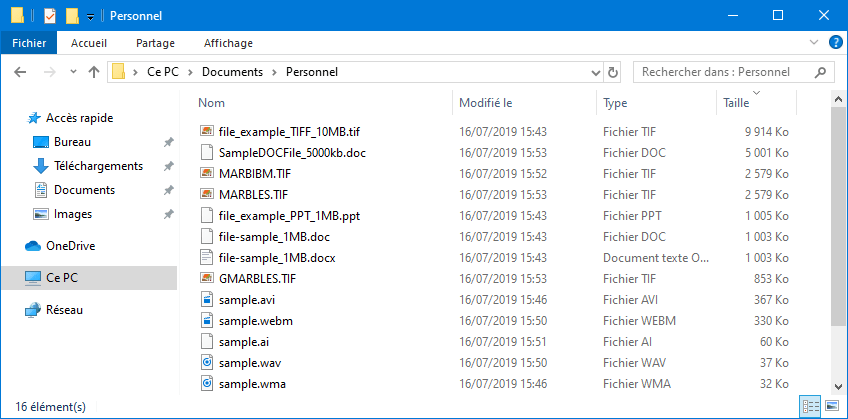Open the Fichier menu

pyautogui.click(x=29, y=43)
